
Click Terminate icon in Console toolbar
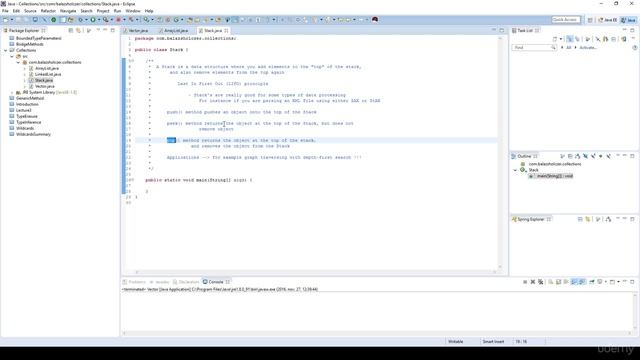pos(525,282)
